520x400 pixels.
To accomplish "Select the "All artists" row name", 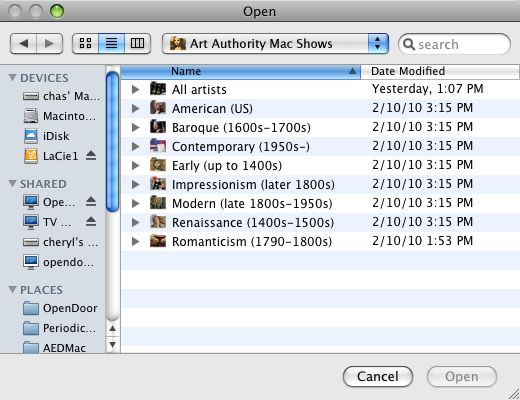I will pyautogui.click(x=199, y=90).
